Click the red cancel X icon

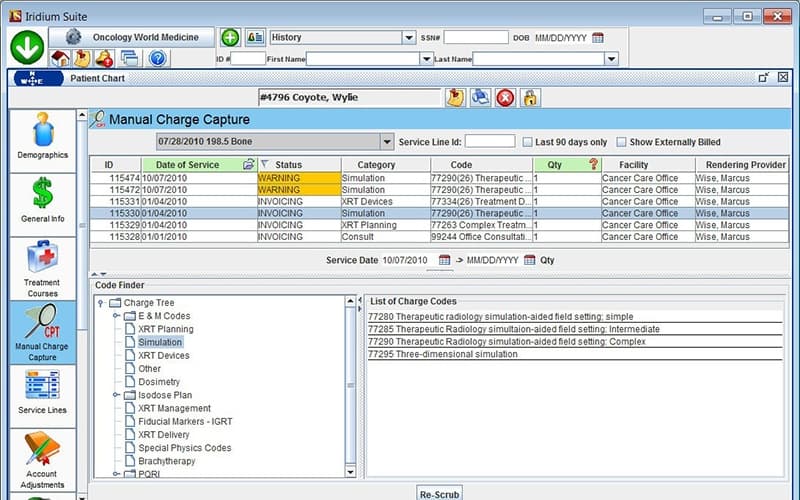[x=505, y=97]
